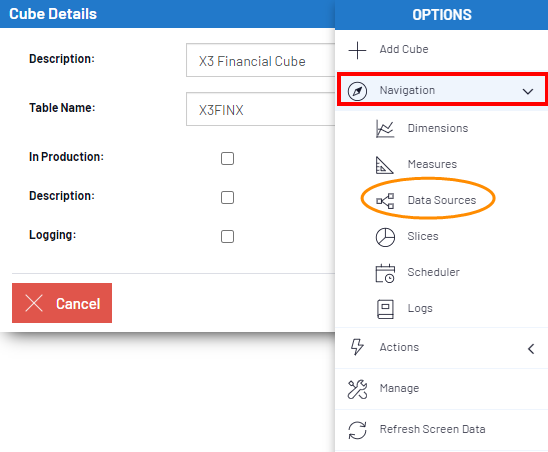The image size is (548, 452).
Task: Tick the second Description checkbox
Action: (228, 198)
